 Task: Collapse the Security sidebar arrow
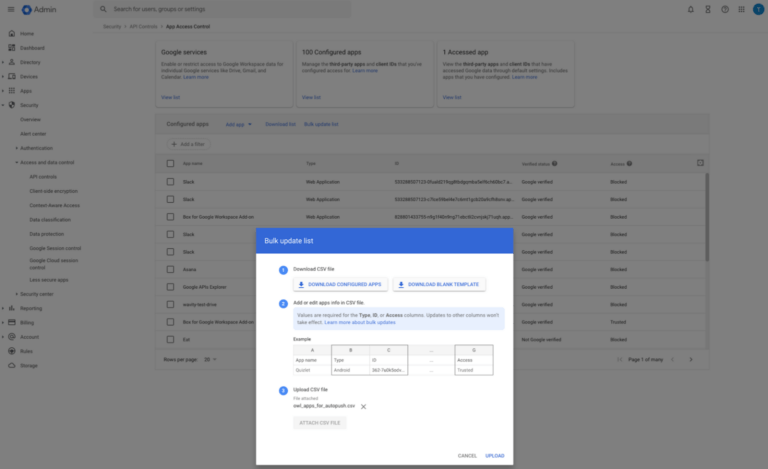pyautogui.click(x=3, y=105)
